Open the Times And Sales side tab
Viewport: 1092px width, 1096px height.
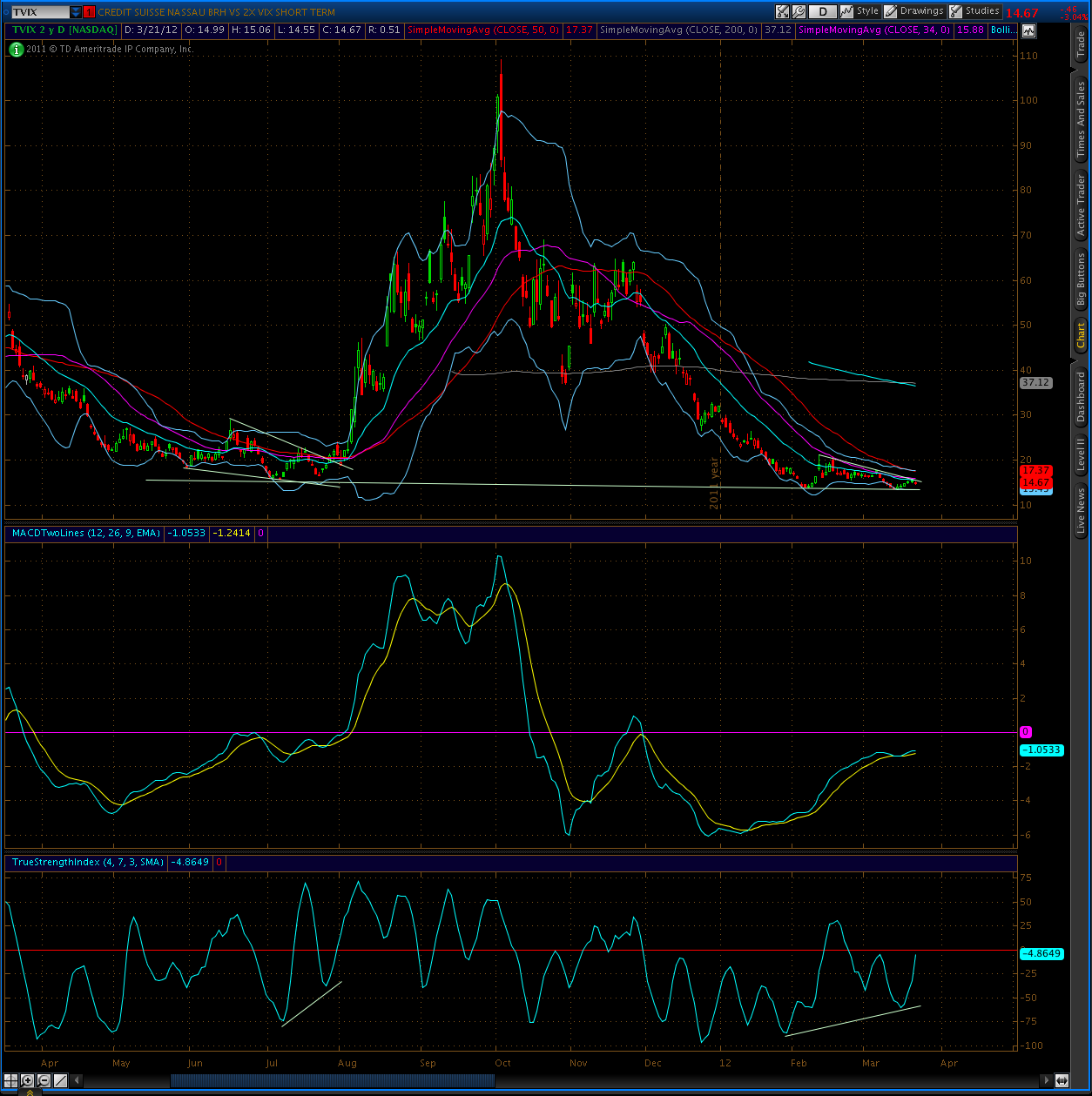pyautogui.click(x=1081, y=119)
